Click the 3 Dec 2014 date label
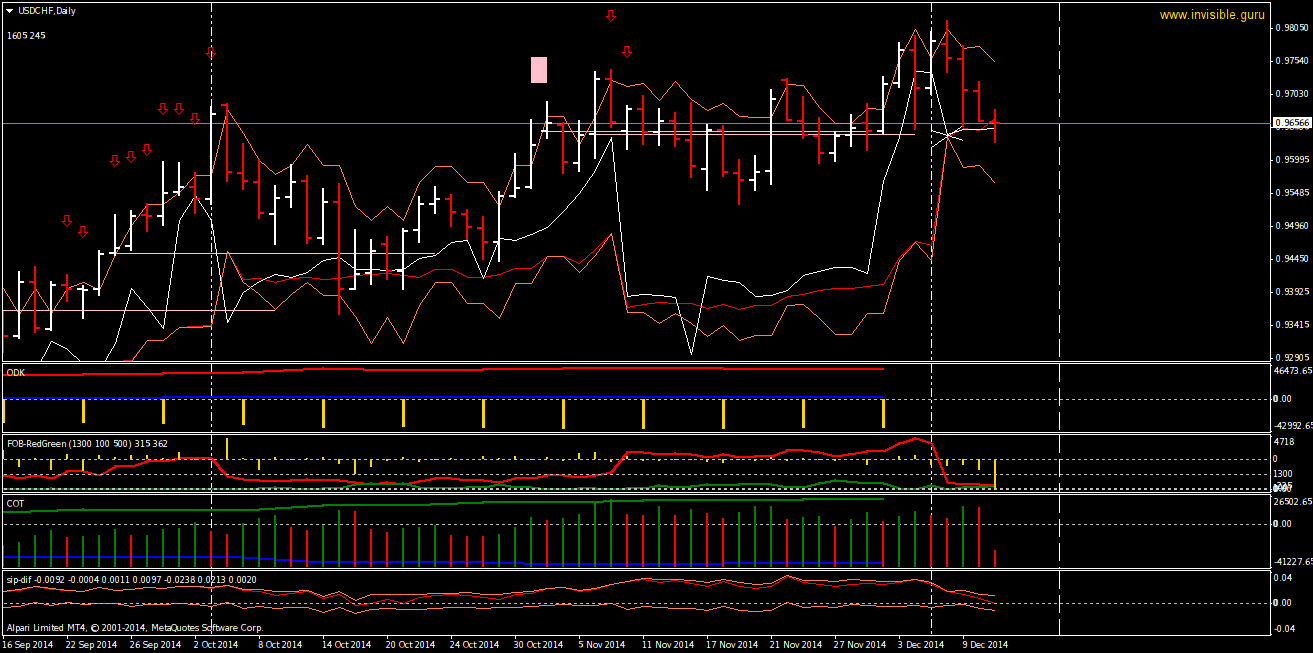1313x653 pixels. [x=921, y=645]
